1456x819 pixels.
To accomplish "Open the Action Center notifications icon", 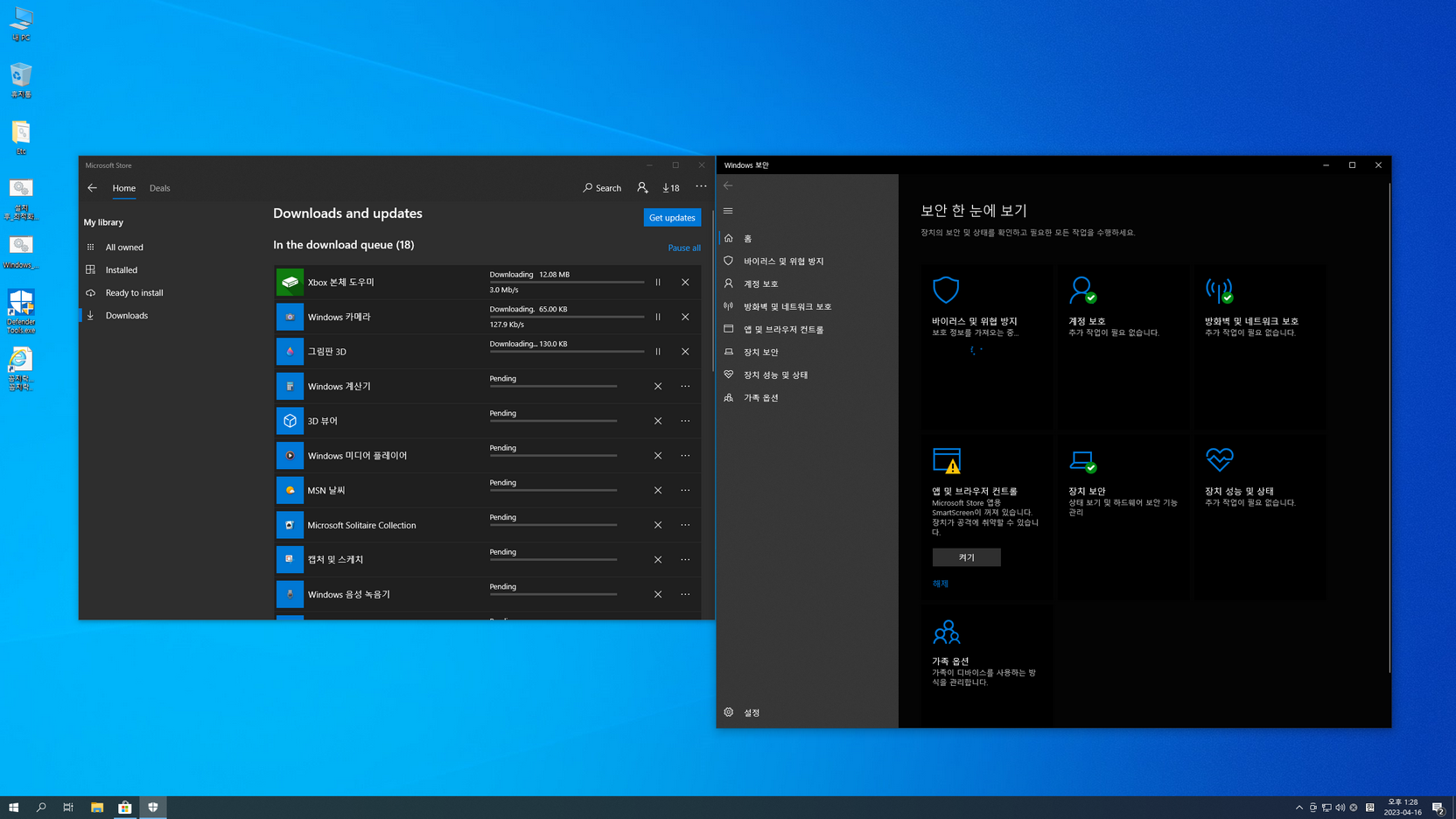I will click(x=1438, y=808).
